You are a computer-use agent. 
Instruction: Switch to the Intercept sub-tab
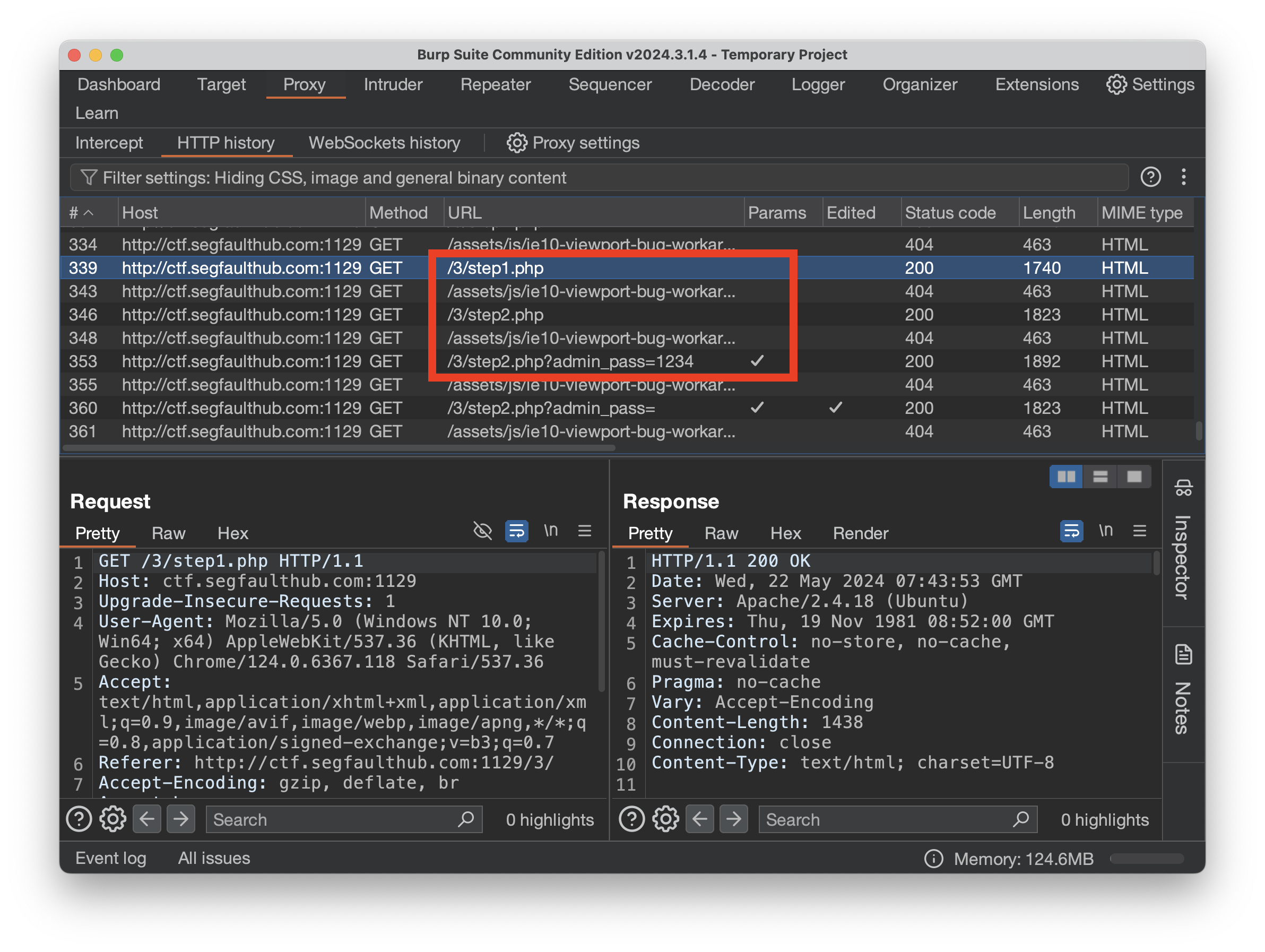click(109, 143)
